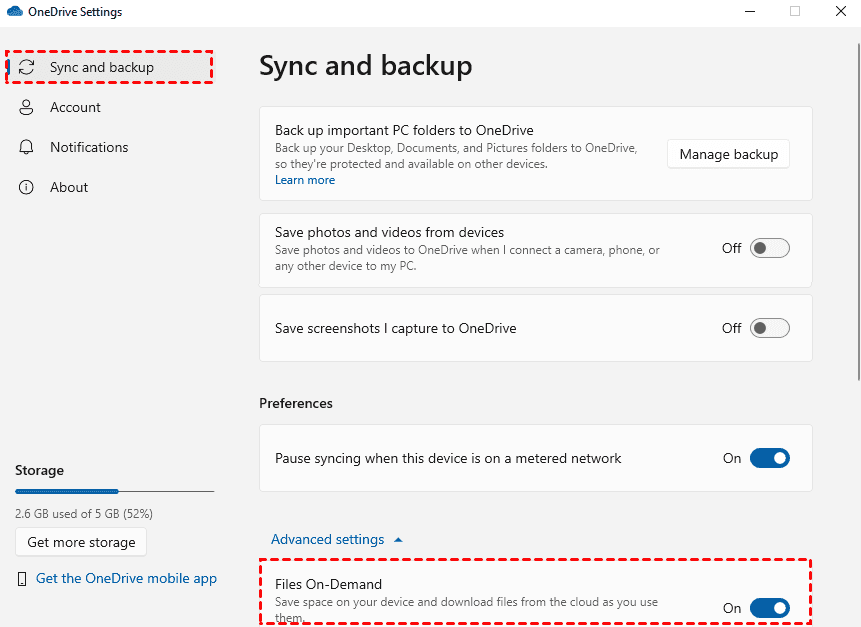861x627 pixels.
Task: Toggle Save photos and videos from devices
Action: pos(769,248)
